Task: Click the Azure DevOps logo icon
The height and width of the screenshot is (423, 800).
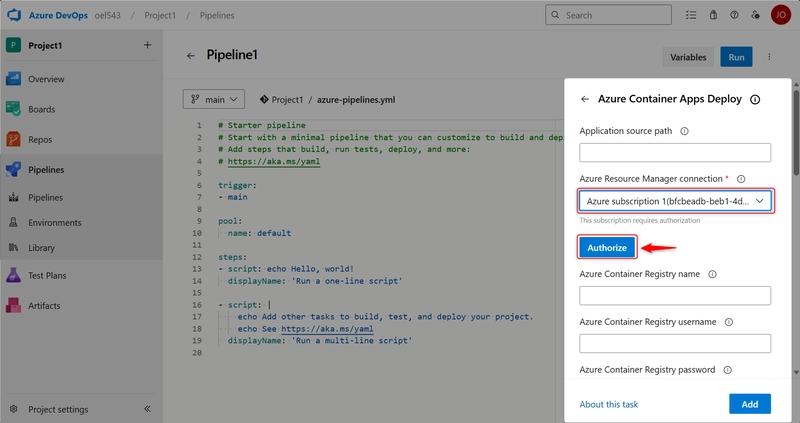Action: 14,15
